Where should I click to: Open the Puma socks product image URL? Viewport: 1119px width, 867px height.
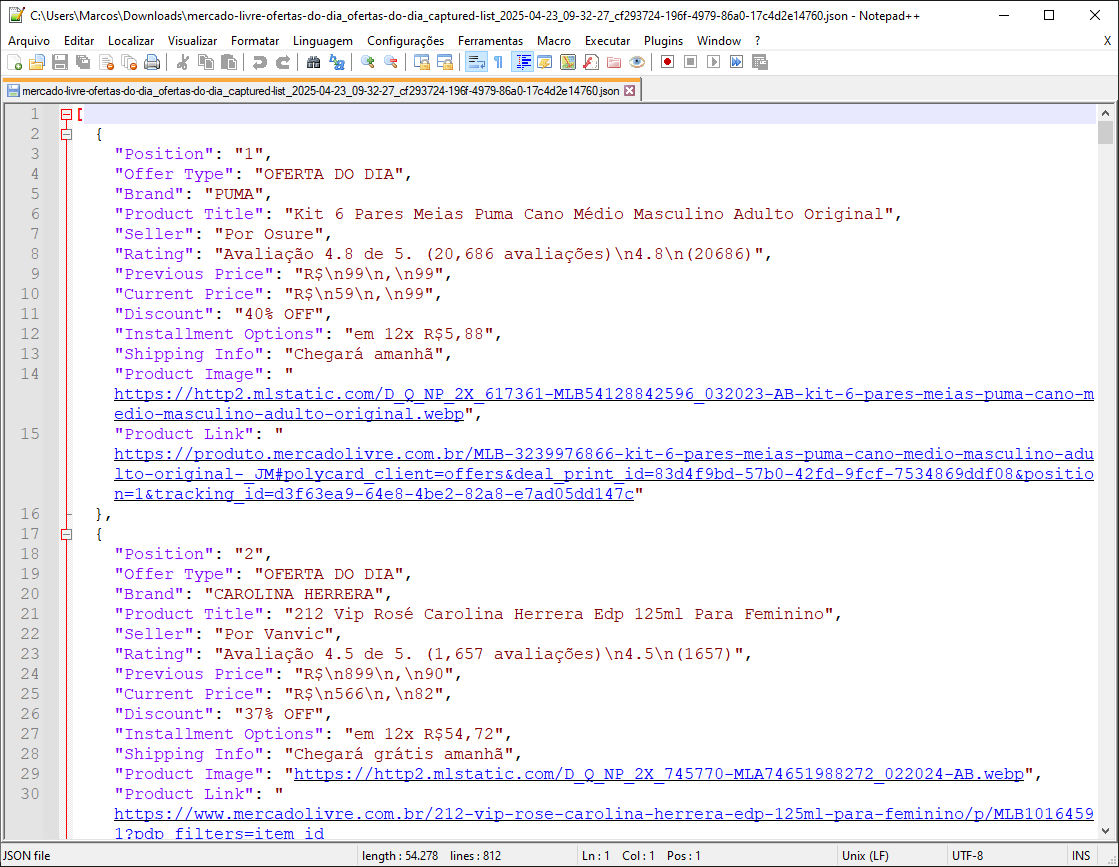click(x=604, y=404)
